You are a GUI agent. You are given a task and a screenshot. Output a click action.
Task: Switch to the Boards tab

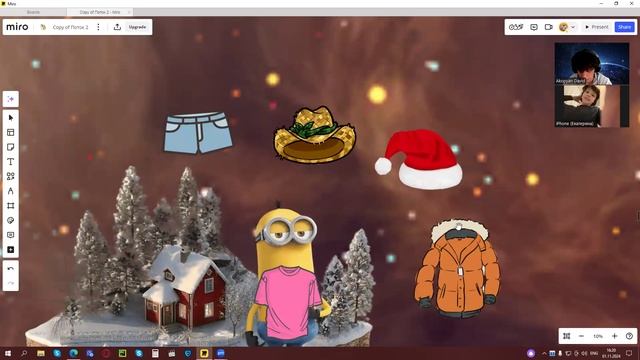(33, 12)
